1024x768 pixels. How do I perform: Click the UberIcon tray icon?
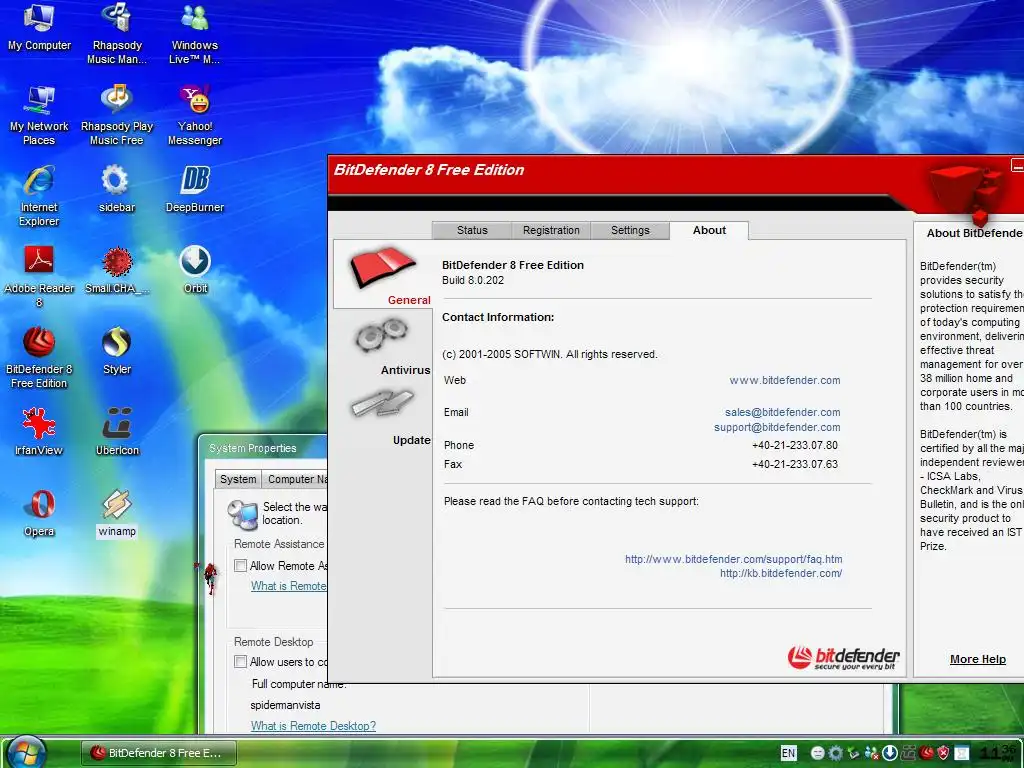pos(908,753)
